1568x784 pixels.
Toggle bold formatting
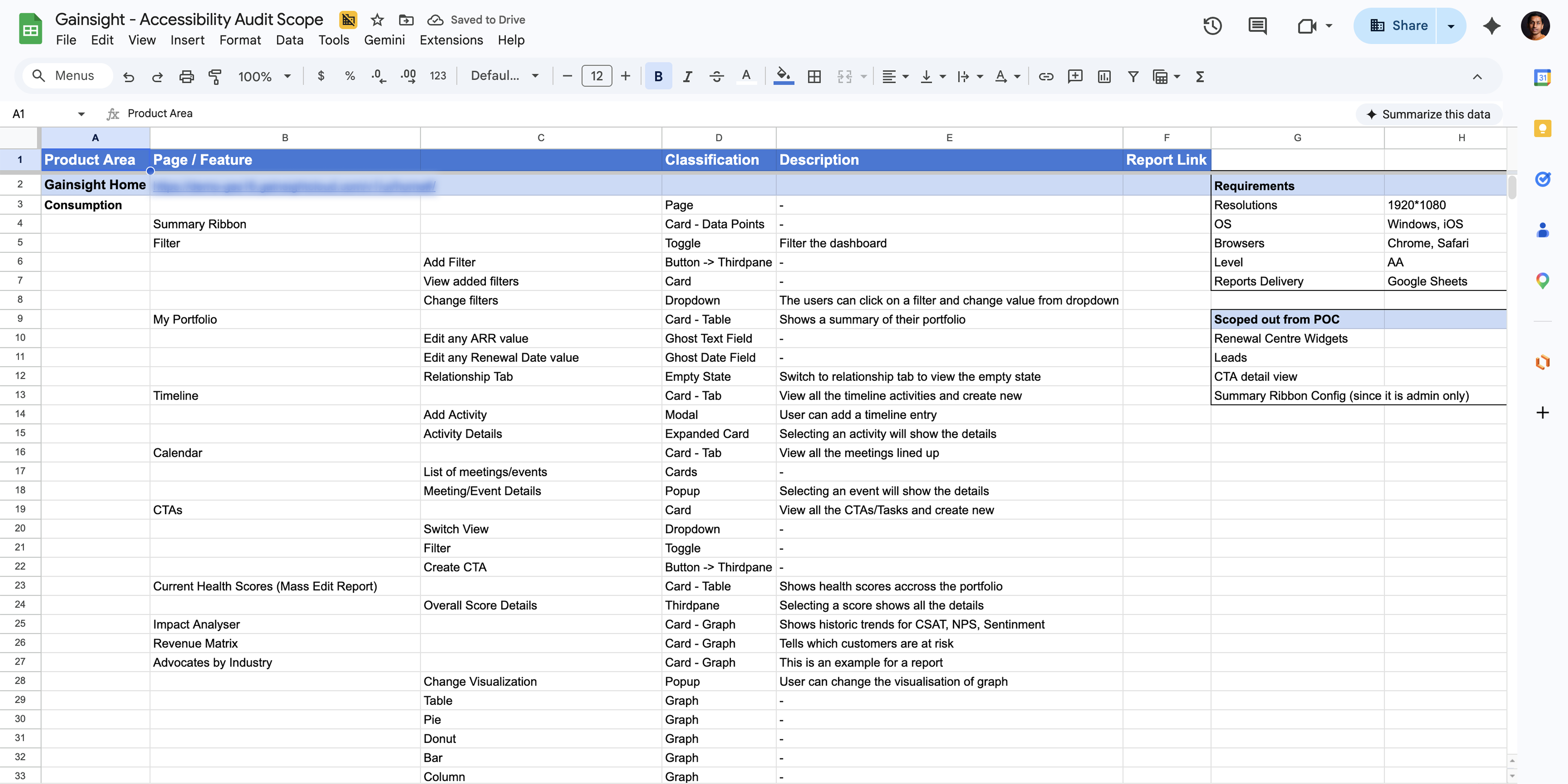(658, 76)
